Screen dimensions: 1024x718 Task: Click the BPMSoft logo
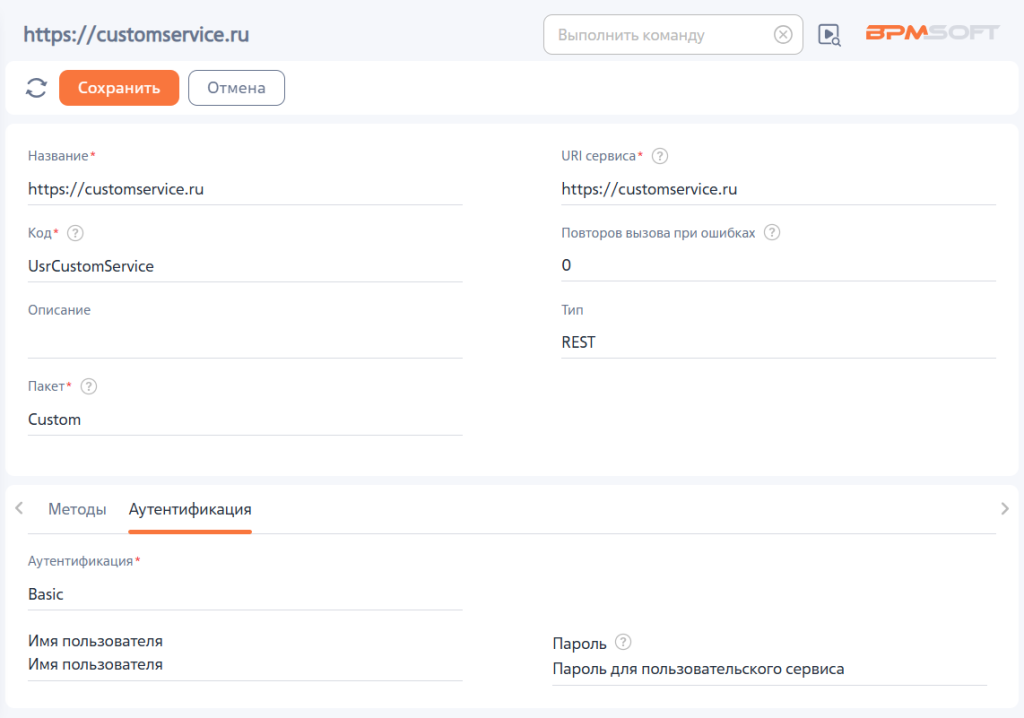pos(932,33)
